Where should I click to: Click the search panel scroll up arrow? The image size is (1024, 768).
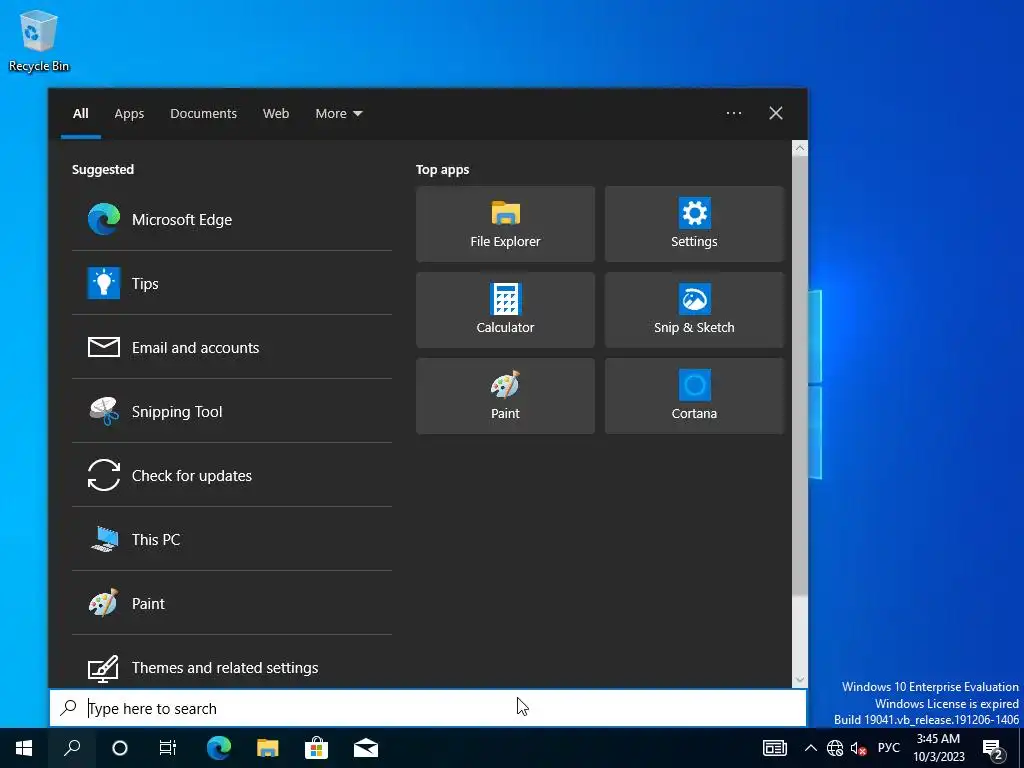coord(799,148)
